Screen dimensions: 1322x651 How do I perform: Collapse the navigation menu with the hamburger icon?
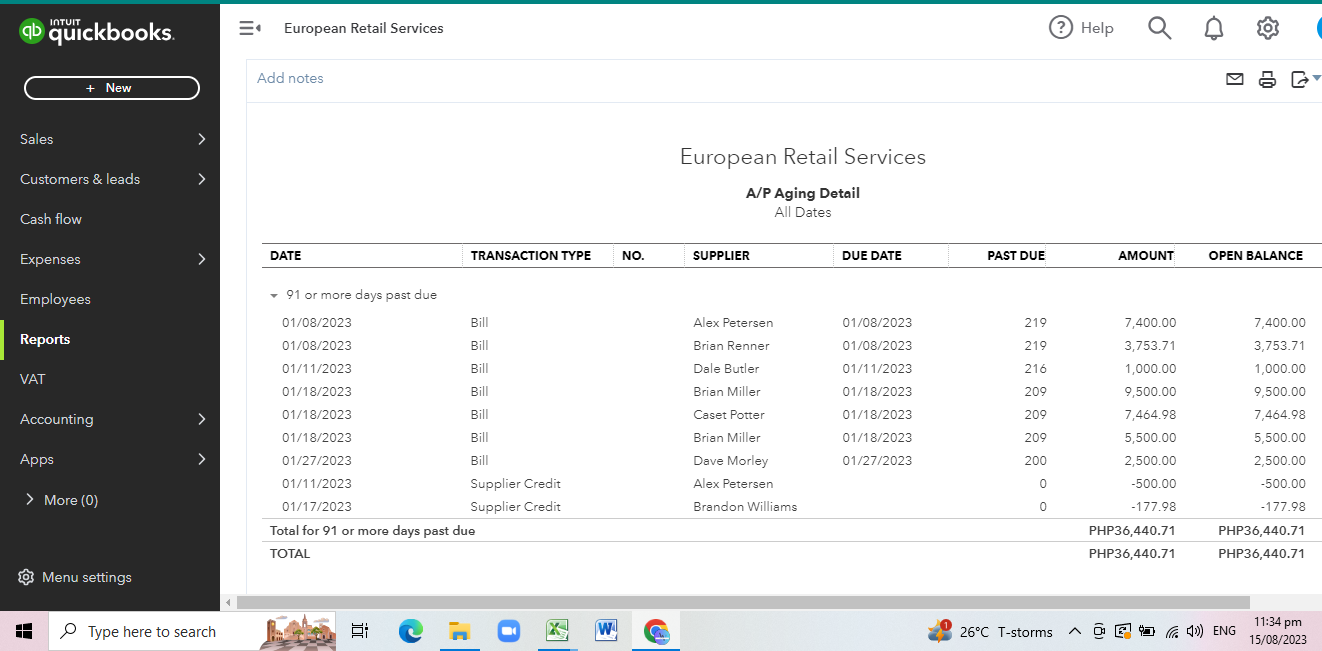(x=250, y=28)
